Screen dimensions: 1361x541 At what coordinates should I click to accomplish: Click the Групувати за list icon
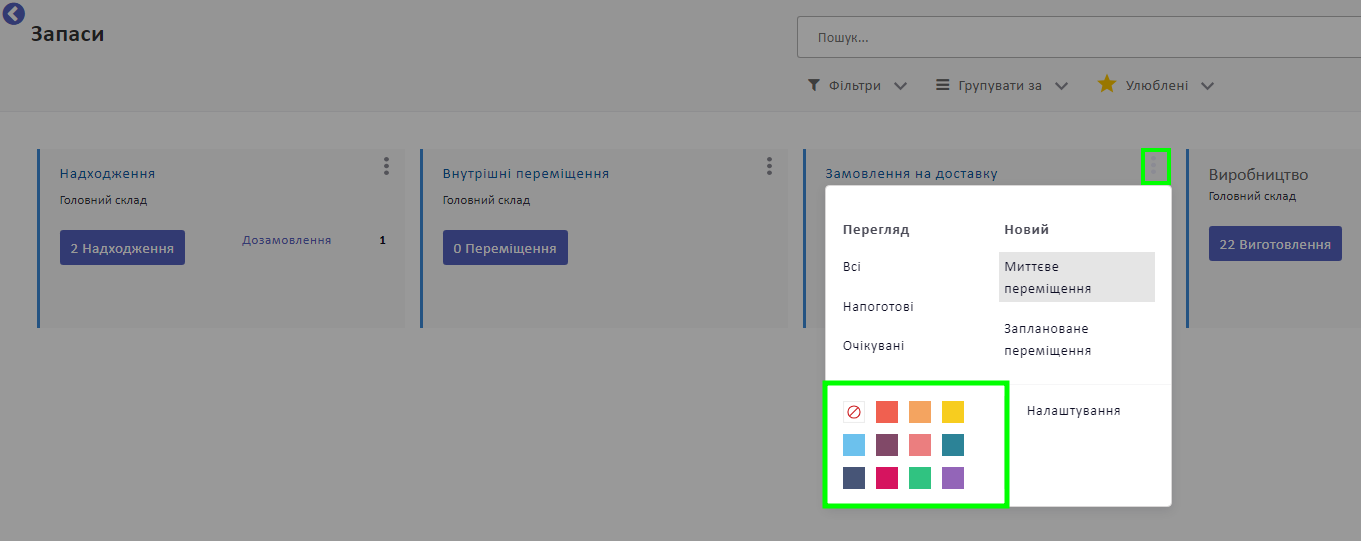coord(942,85)
